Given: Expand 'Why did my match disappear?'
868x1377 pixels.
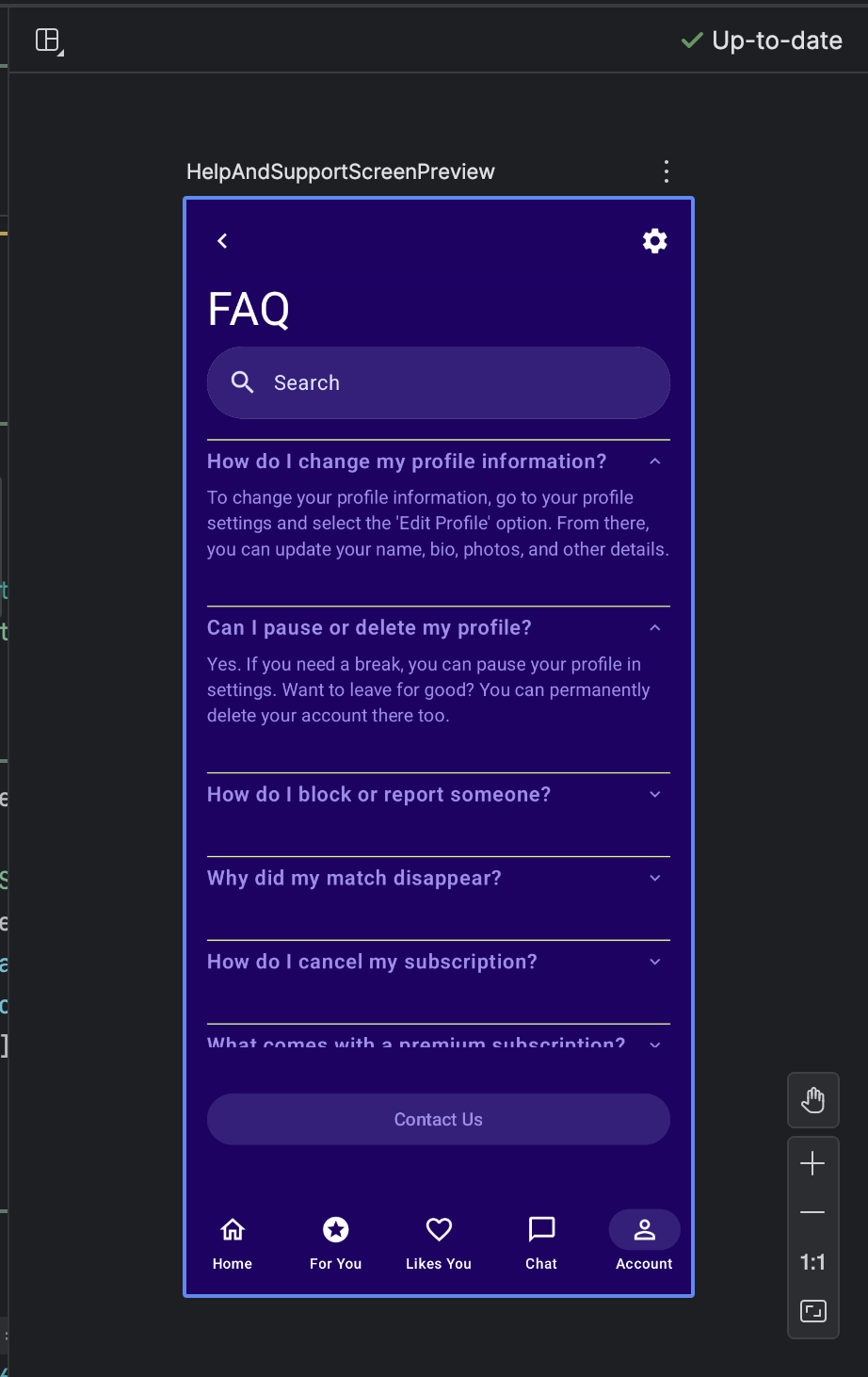Looking at the screenshot, I should [655, 879].
